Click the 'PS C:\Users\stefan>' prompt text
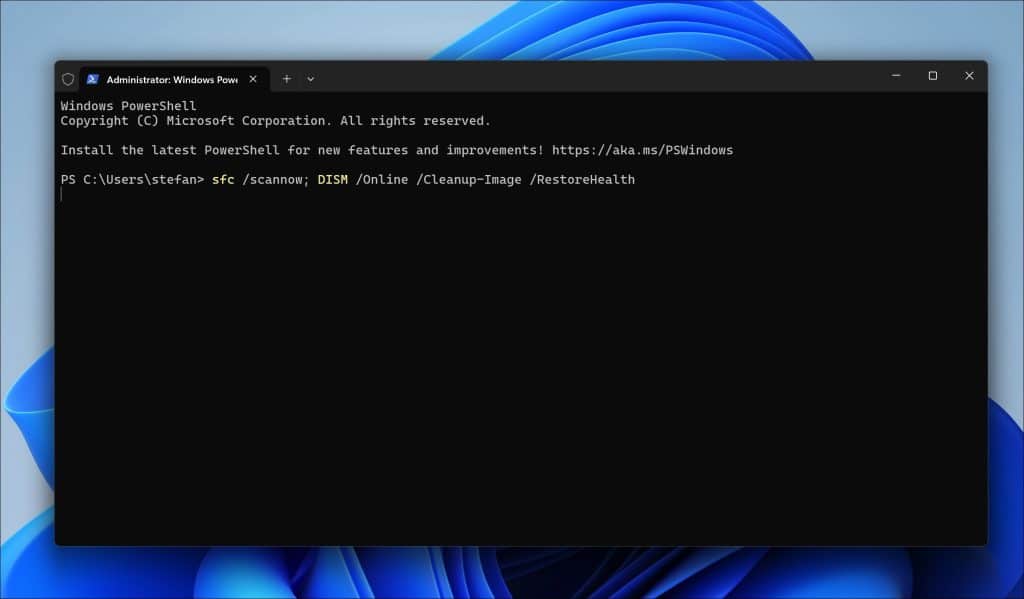The height and width of the screenshot is (599, 1024). tap(132, 180)
